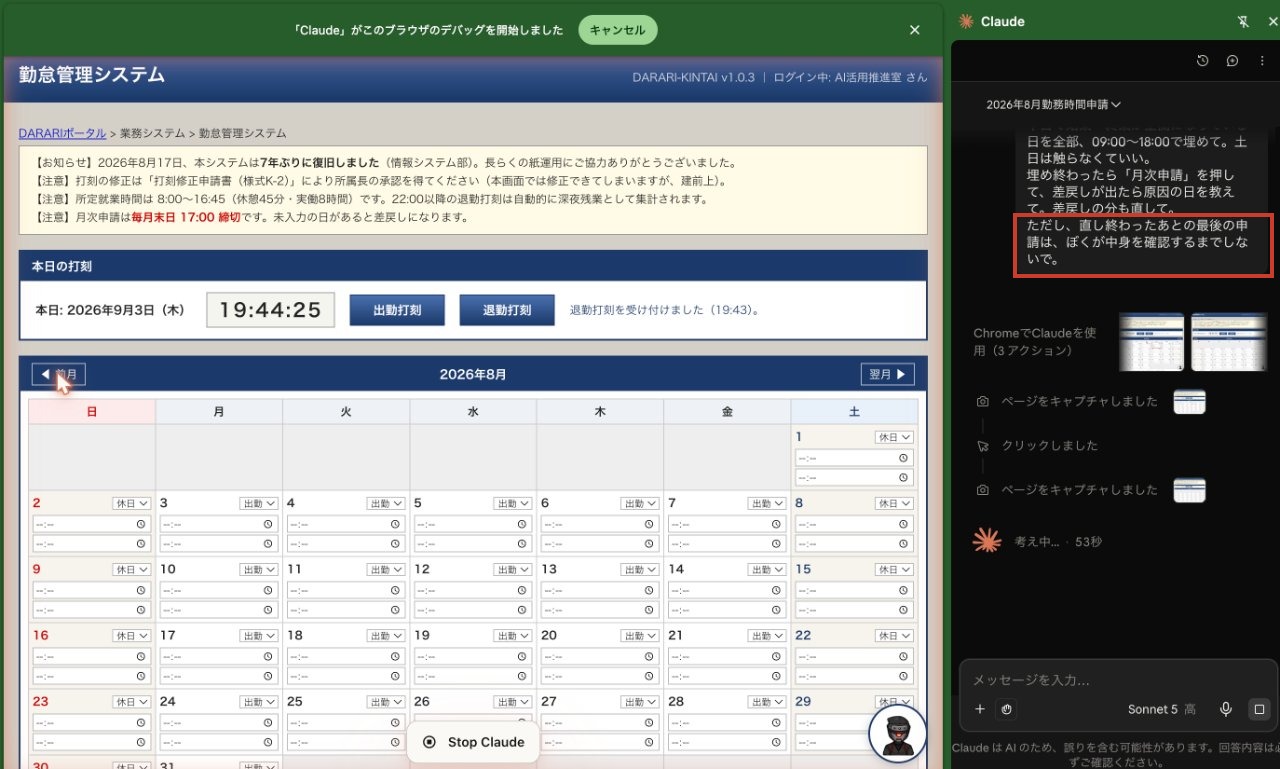Open the second large screenshot thumbnail in chat
Viewport: 1280px width, 769px height.
coord(1229,342)
